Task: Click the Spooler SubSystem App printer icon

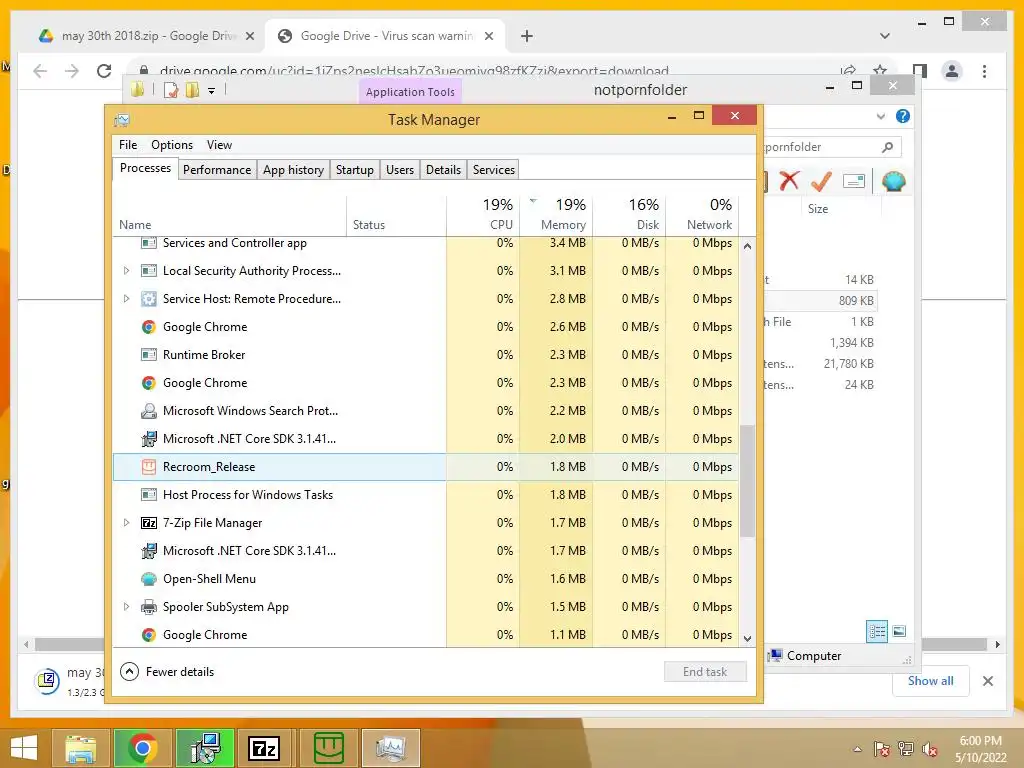Action: 149,607
